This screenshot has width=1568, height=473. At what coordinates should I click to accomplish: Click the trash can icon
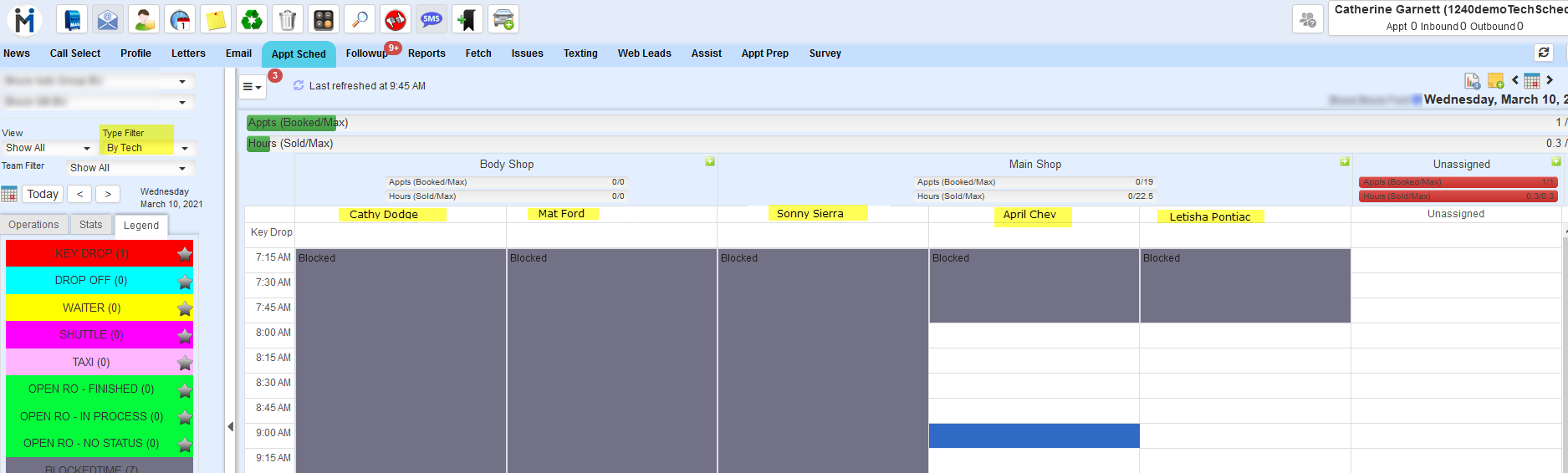288,19
